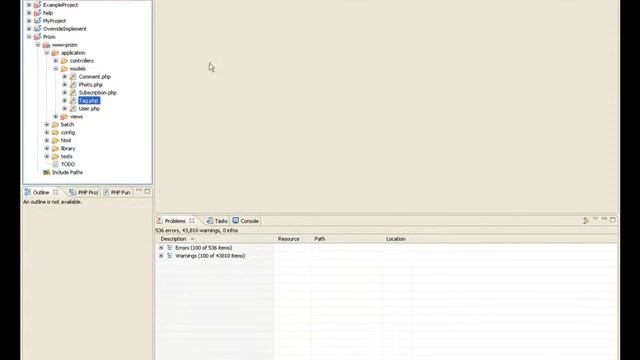640x360 pixels.
Task: Expand the ExampleProject project node
Action: point(29,5)
